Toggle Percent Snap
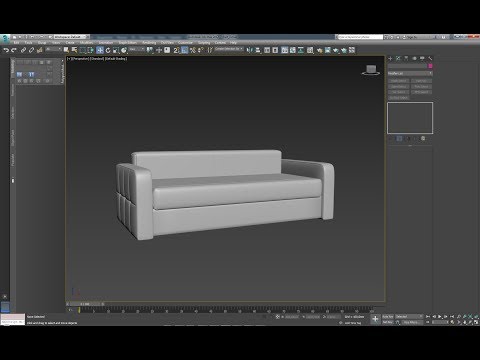 pyautogui.click(x=193, y=50)
